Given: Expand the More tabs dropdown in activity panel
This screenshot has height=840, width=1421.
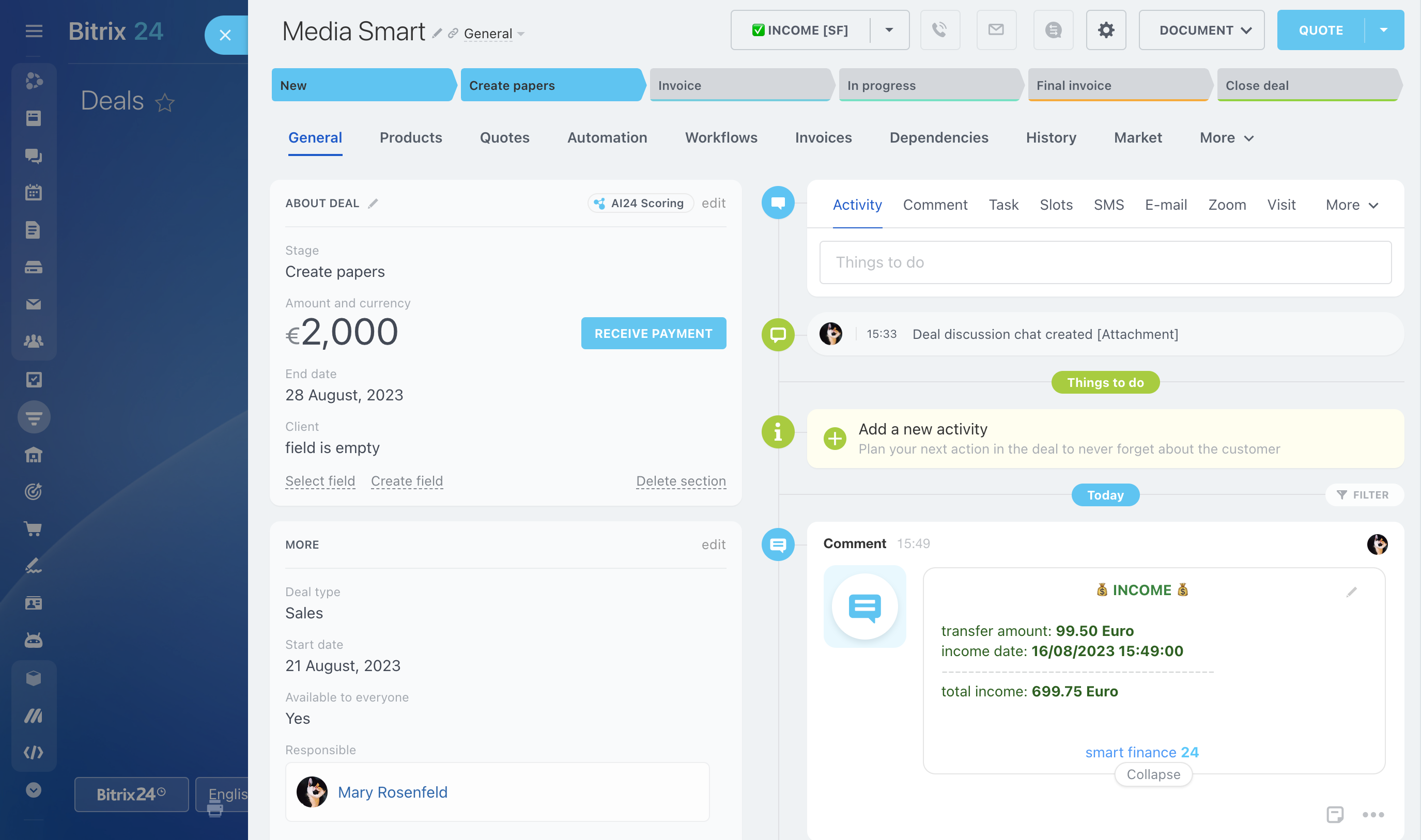Looking at the screenshot, I should (x=1351, y=205).
